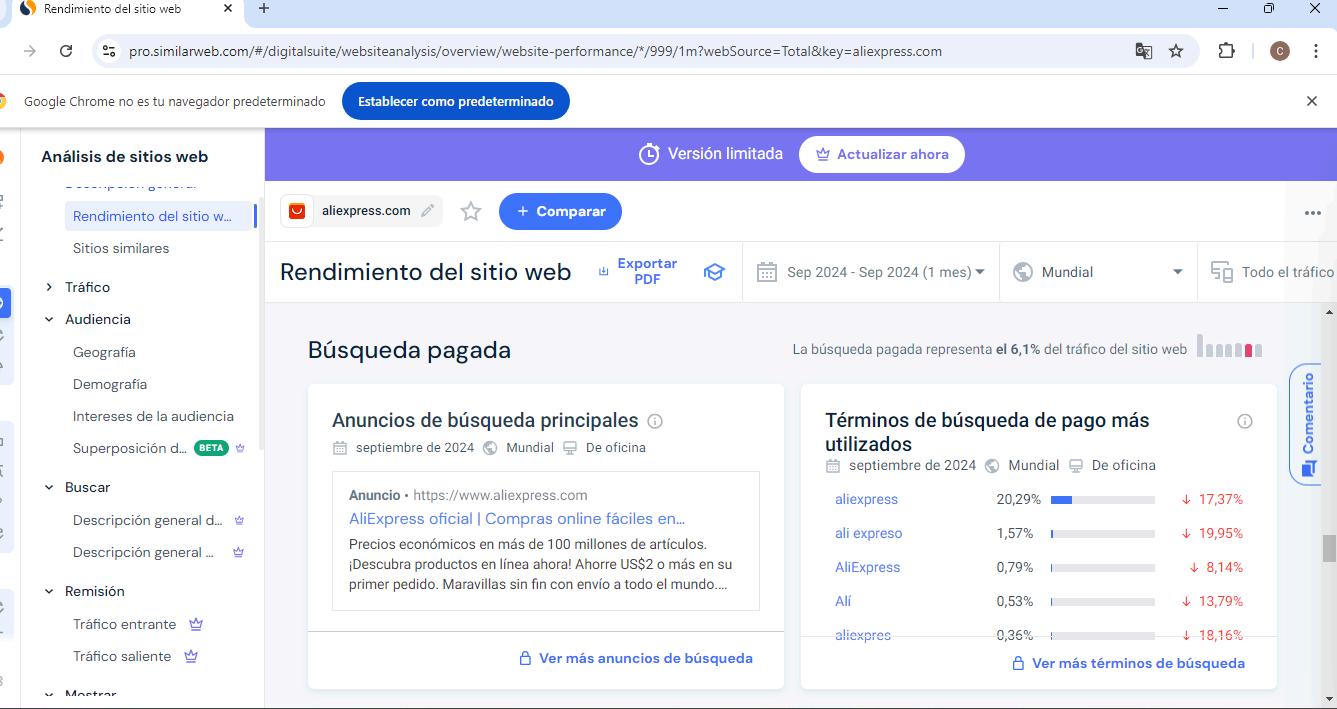Click Actualizar ahora upgrade button
The width and height of the screenshot is (1337, 709).
point(881,154)
